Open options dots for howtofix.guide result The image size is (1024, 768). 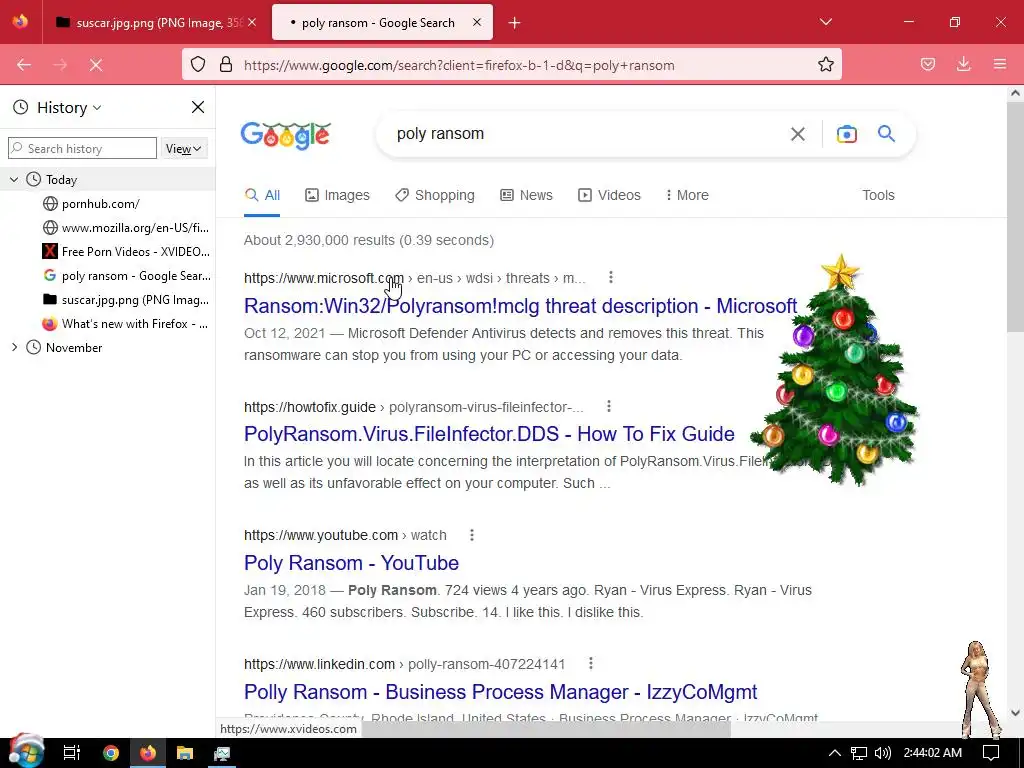tap(609, 406)
